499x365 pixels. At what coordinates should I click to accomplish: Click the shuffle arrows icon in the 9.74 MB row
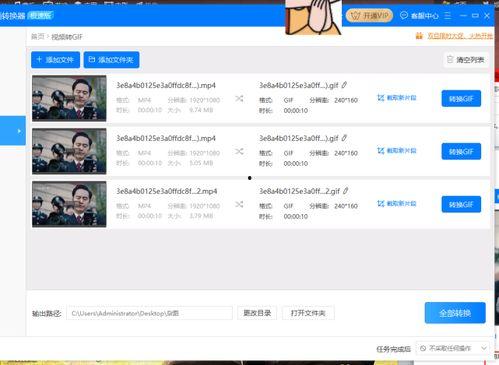[239, 99]
